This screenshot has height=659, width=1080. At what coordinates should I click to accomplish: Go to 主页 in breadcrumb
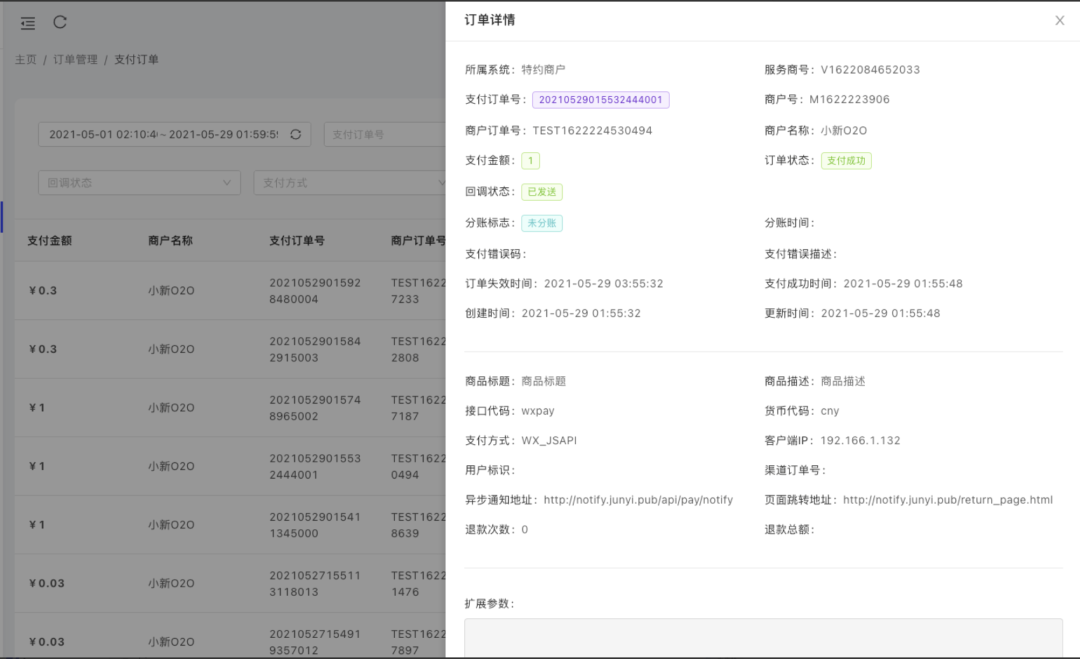pyautogui.click(x=26, y=60)
